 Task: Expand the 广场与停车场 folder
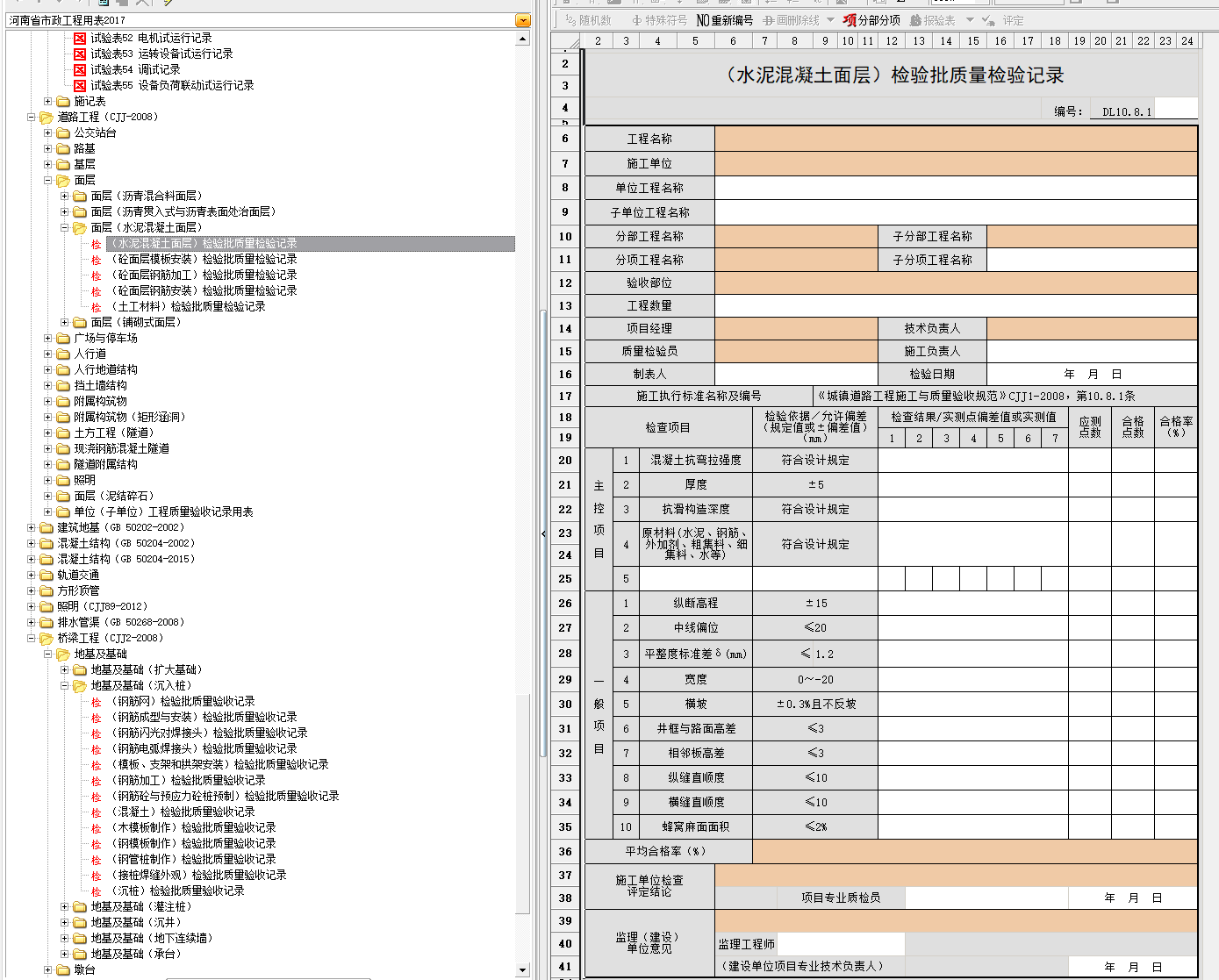coord(48,338)
